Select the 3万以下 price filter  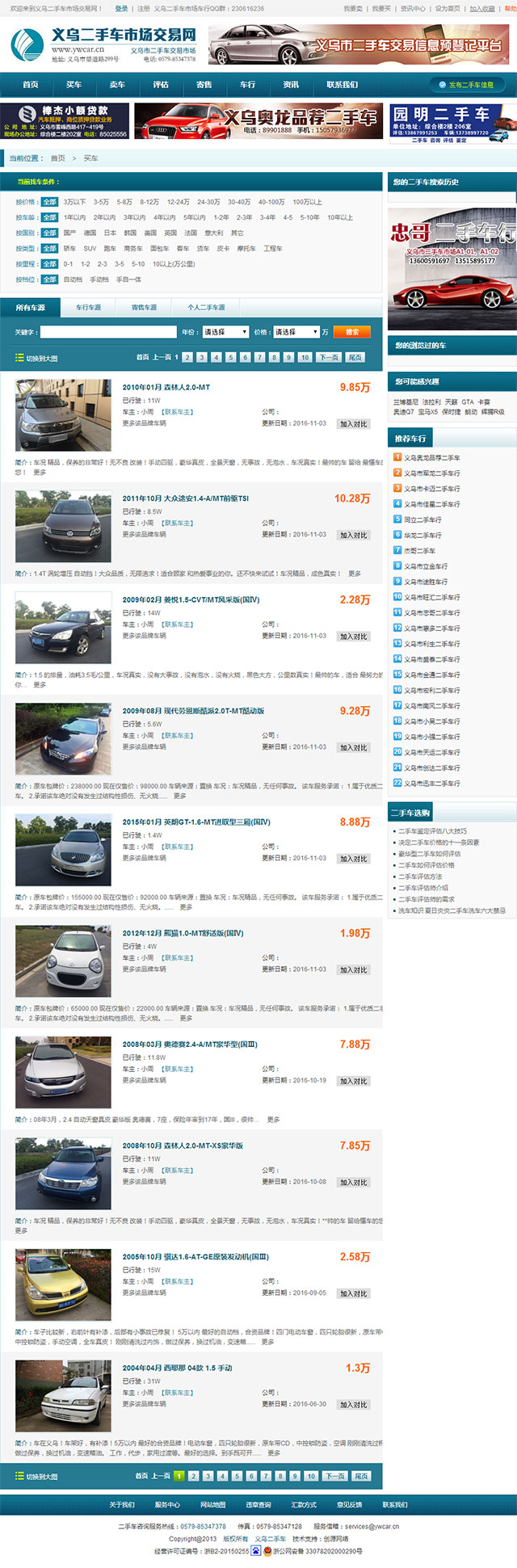(x=74, y=202)
